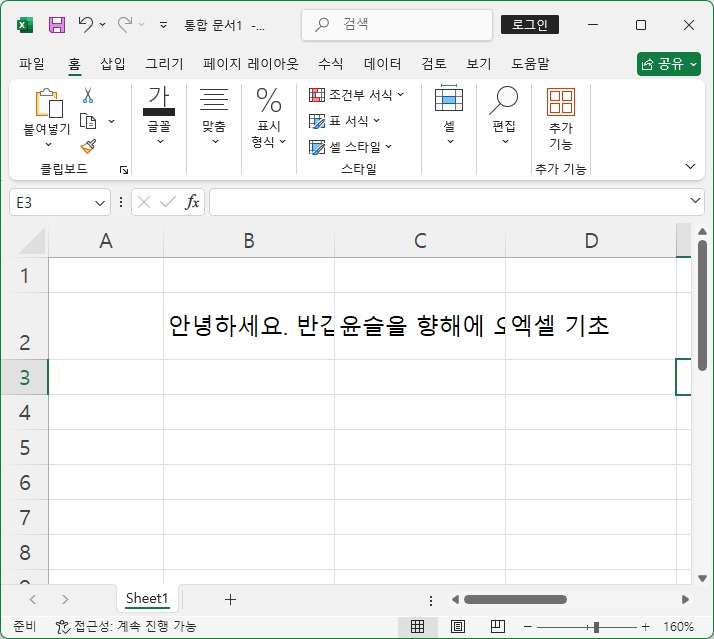Screen dimensions: 714x639
Task: Open the 도움말 tab
Action: [x=530, y=64]
